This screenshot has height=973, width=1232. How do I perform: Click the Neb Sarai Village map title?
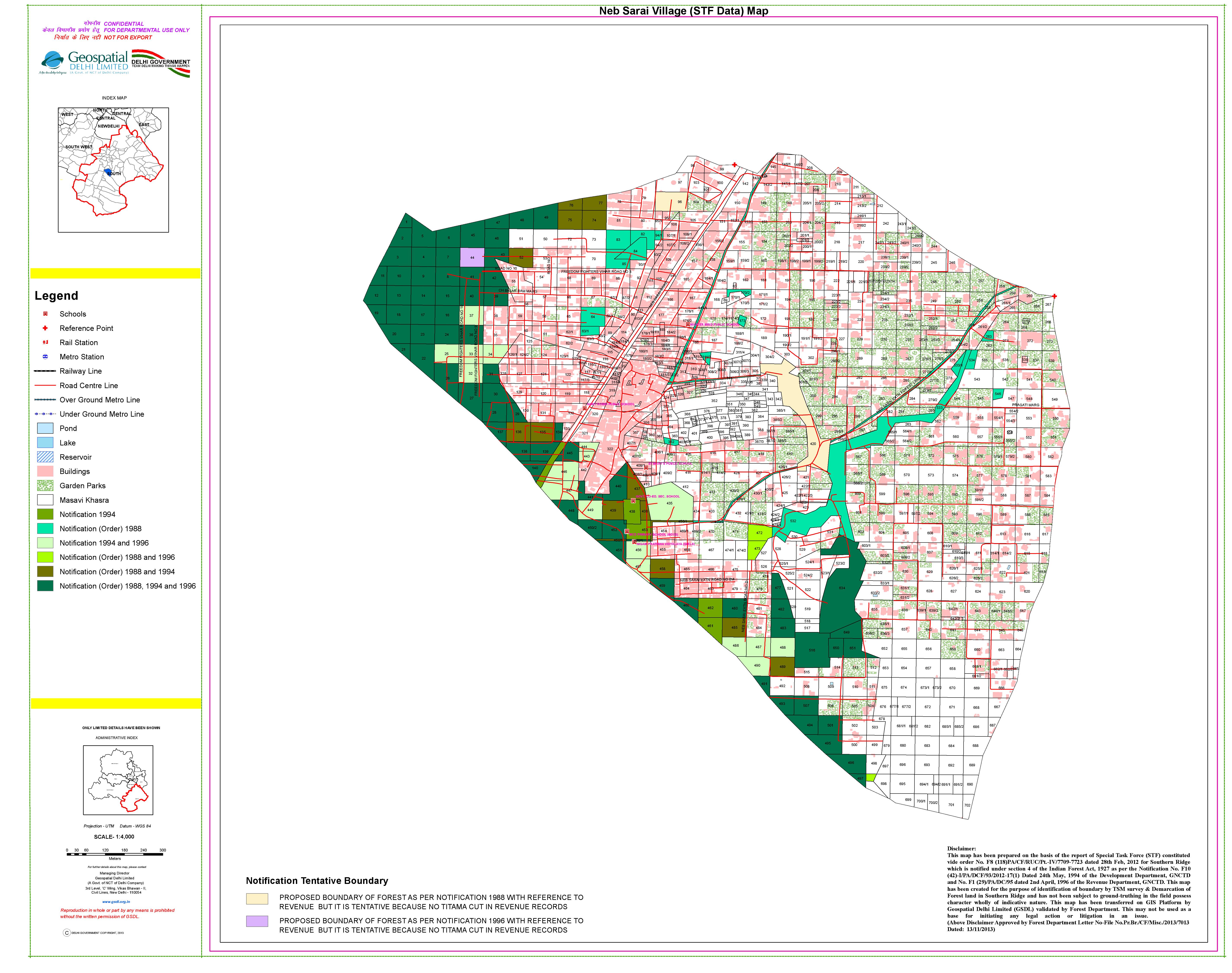point(683,11)
